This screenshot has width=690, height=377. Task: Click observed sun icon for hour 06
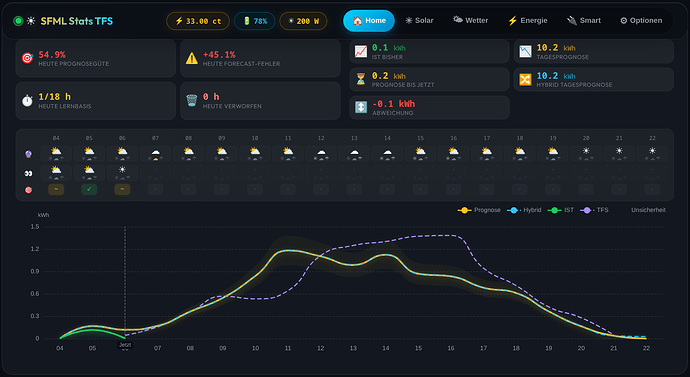[122, 170]
